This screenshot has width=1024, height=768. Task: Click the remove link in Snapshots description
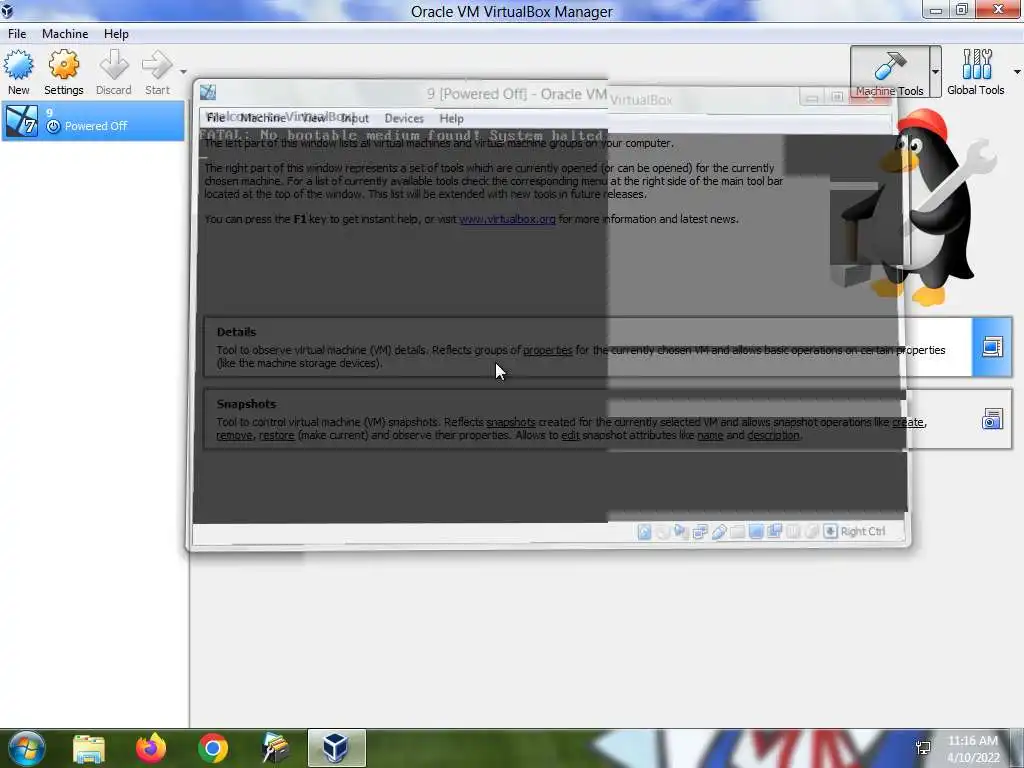(234, 435)
